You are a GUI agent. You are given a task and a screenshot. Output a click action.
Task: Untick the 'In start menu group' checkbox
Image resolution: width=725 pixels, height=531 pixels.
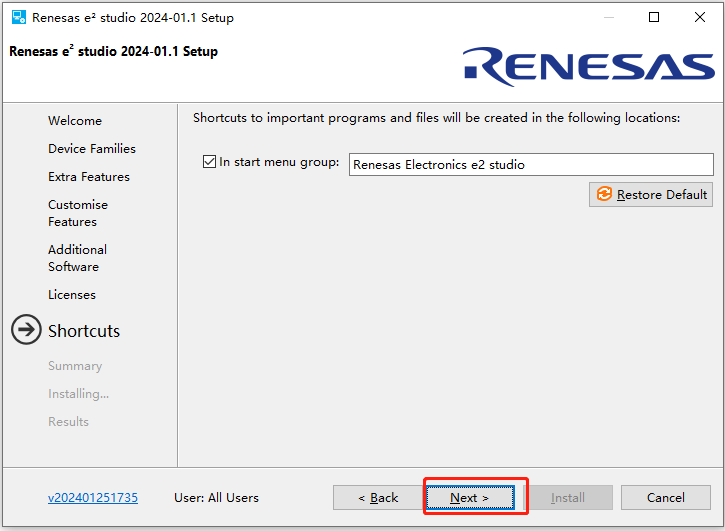[x=209, y=162]
